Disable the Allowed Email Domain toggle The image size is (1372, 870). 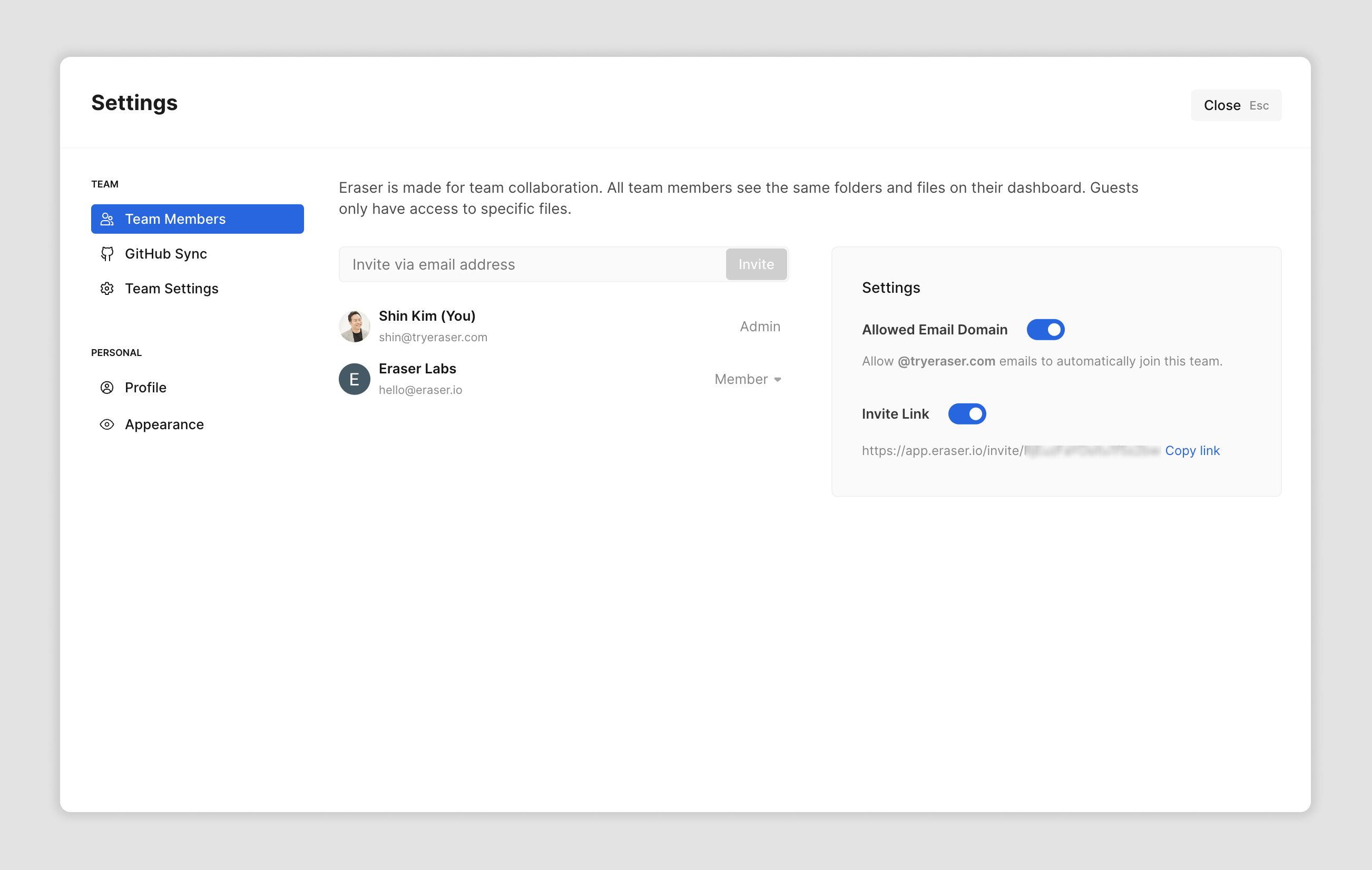[1045, 330]
